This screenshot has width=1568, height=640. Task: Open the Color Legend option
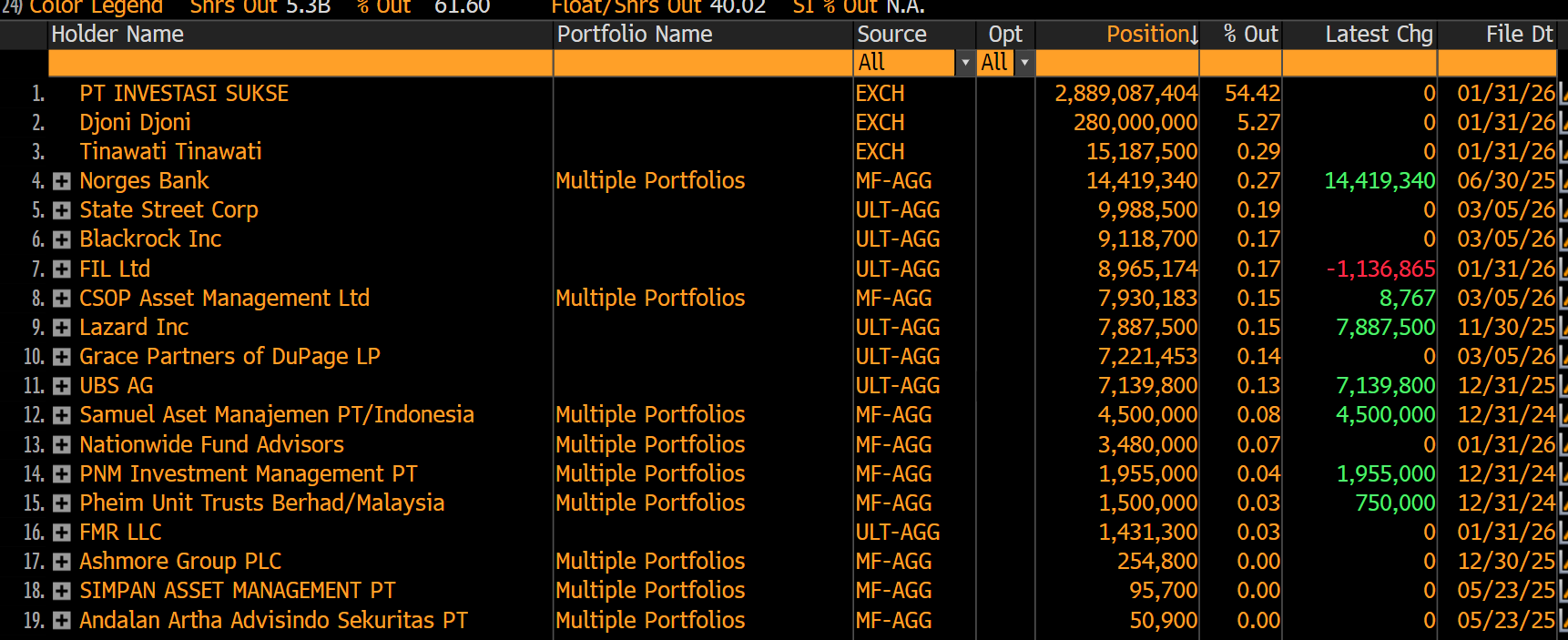pyautogui.click(x=96, y=7)
